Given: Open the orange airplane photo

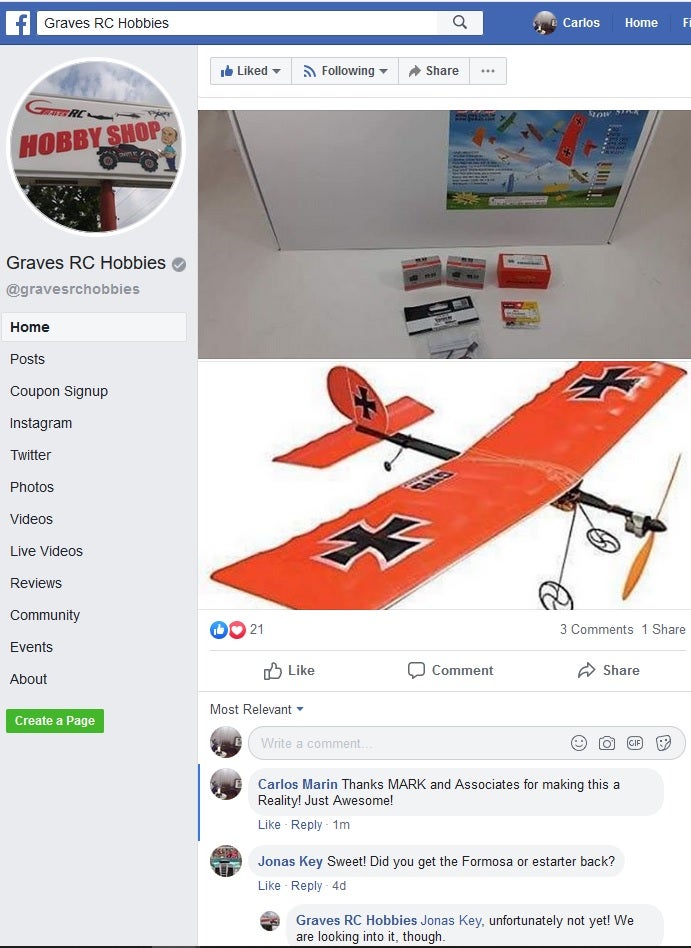Looking at the screenshot, I should pyautogui.click(x=444, y=485).
